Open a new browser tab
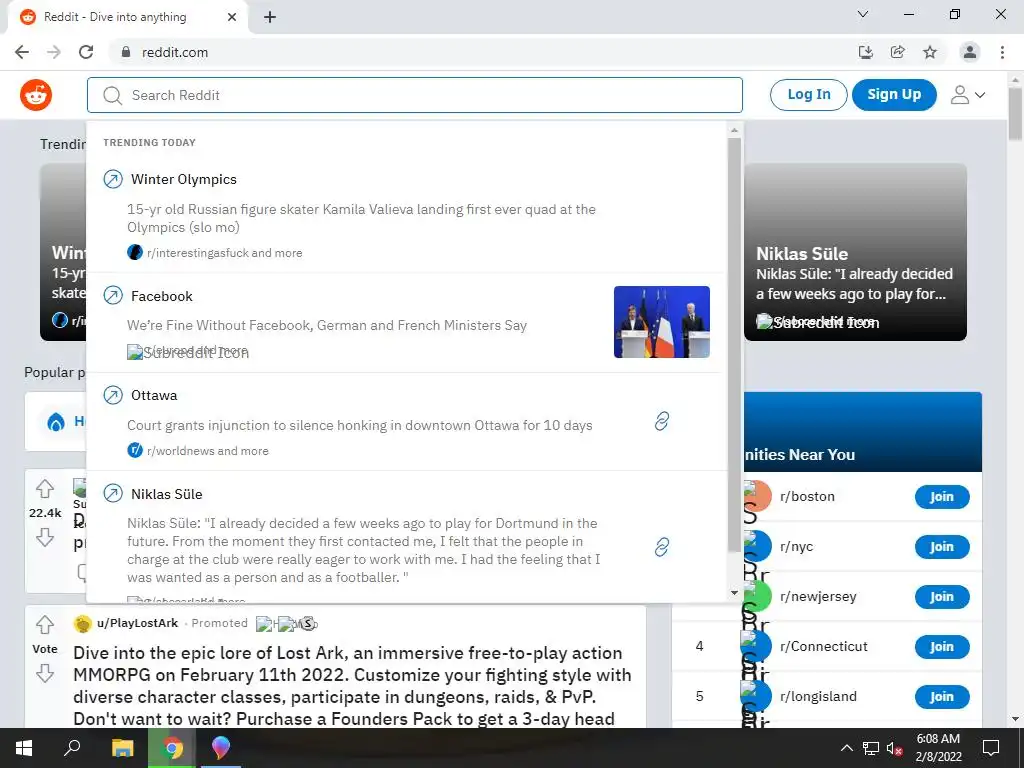1024x768 pixels. [x=270, y=17]
